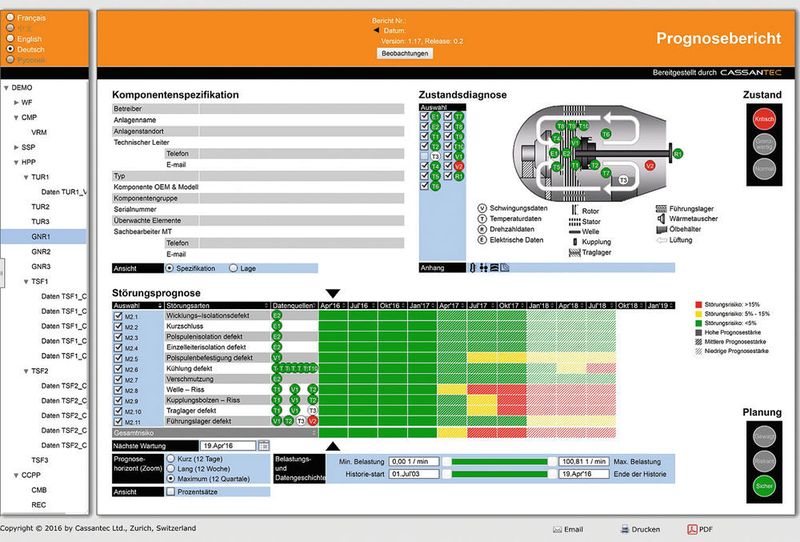Click the bottom black triangle marker below the timeline
This screenshot has width=800, height=542.
pyautogui.click(x=333, y=447)
